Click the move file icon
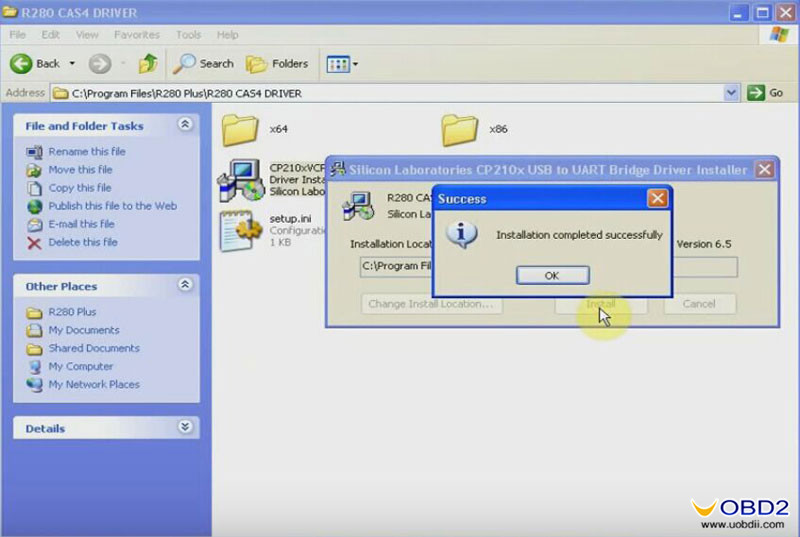Image resolution: width=800 pixels, height=537 pixels. (x=34, y=170)
